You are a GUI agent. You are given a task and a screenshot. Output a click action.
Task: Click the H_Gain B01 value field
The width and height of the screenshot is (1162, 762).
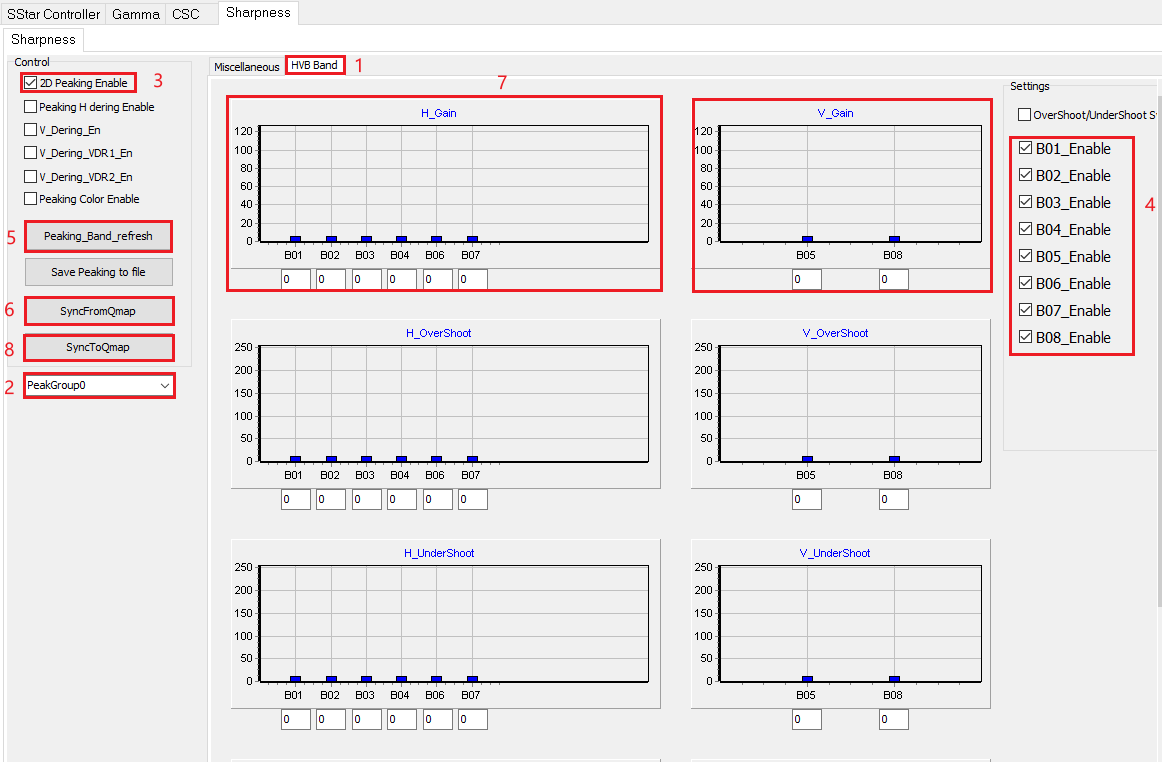click(x=296, y=279)
